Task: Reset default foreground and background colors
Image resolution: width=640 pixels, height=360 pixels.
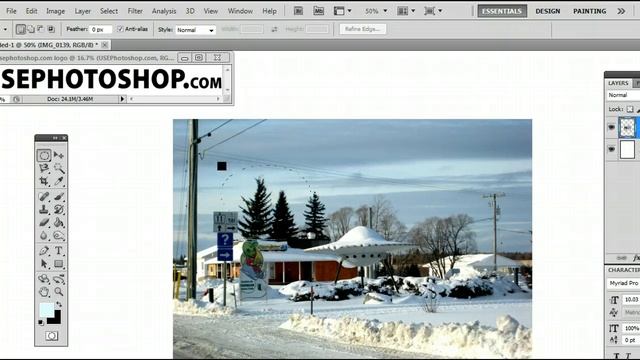Action: tap(41, 322)
